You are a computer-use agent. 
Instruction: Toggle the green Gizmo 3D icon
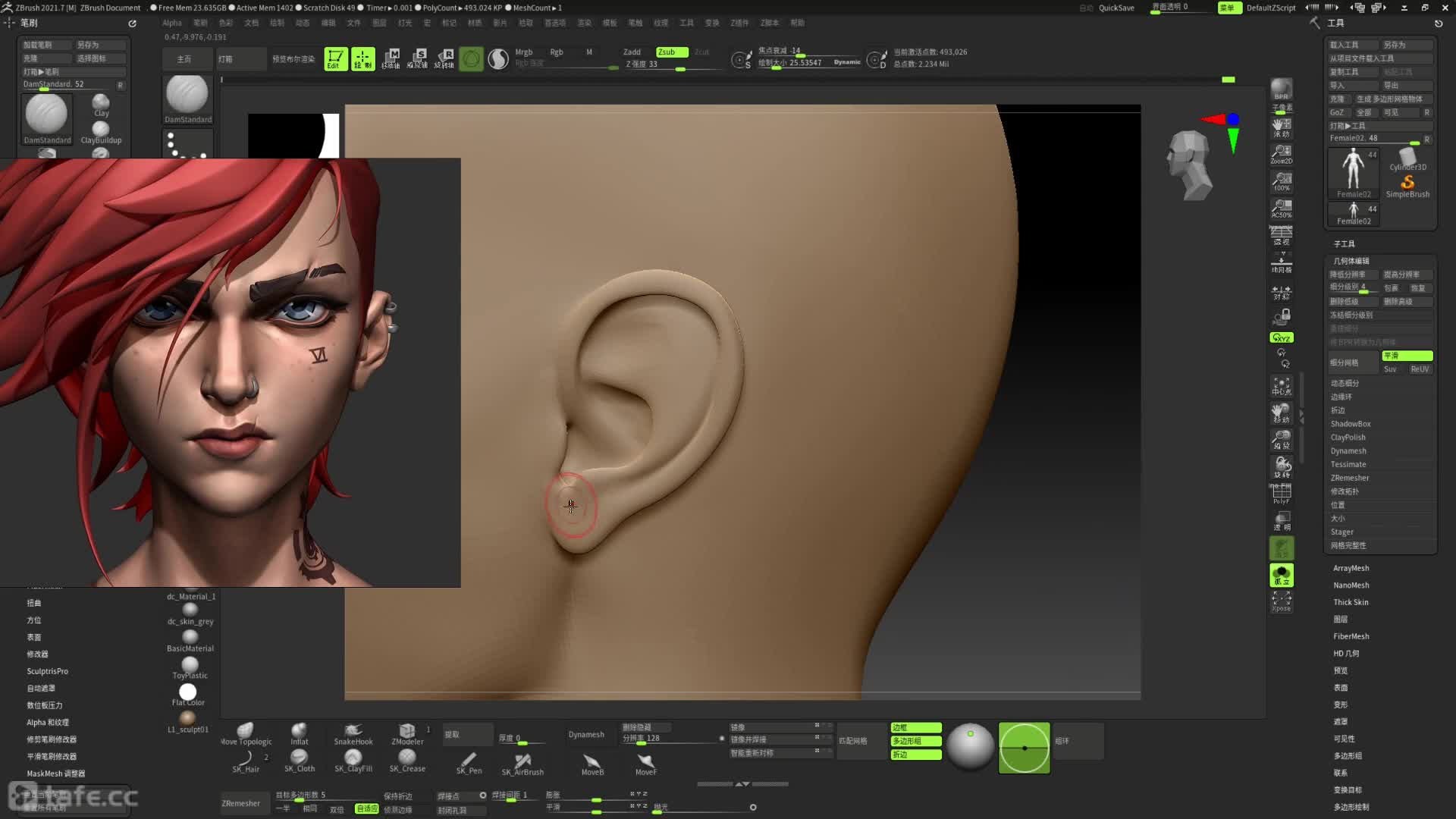point(471,58)
